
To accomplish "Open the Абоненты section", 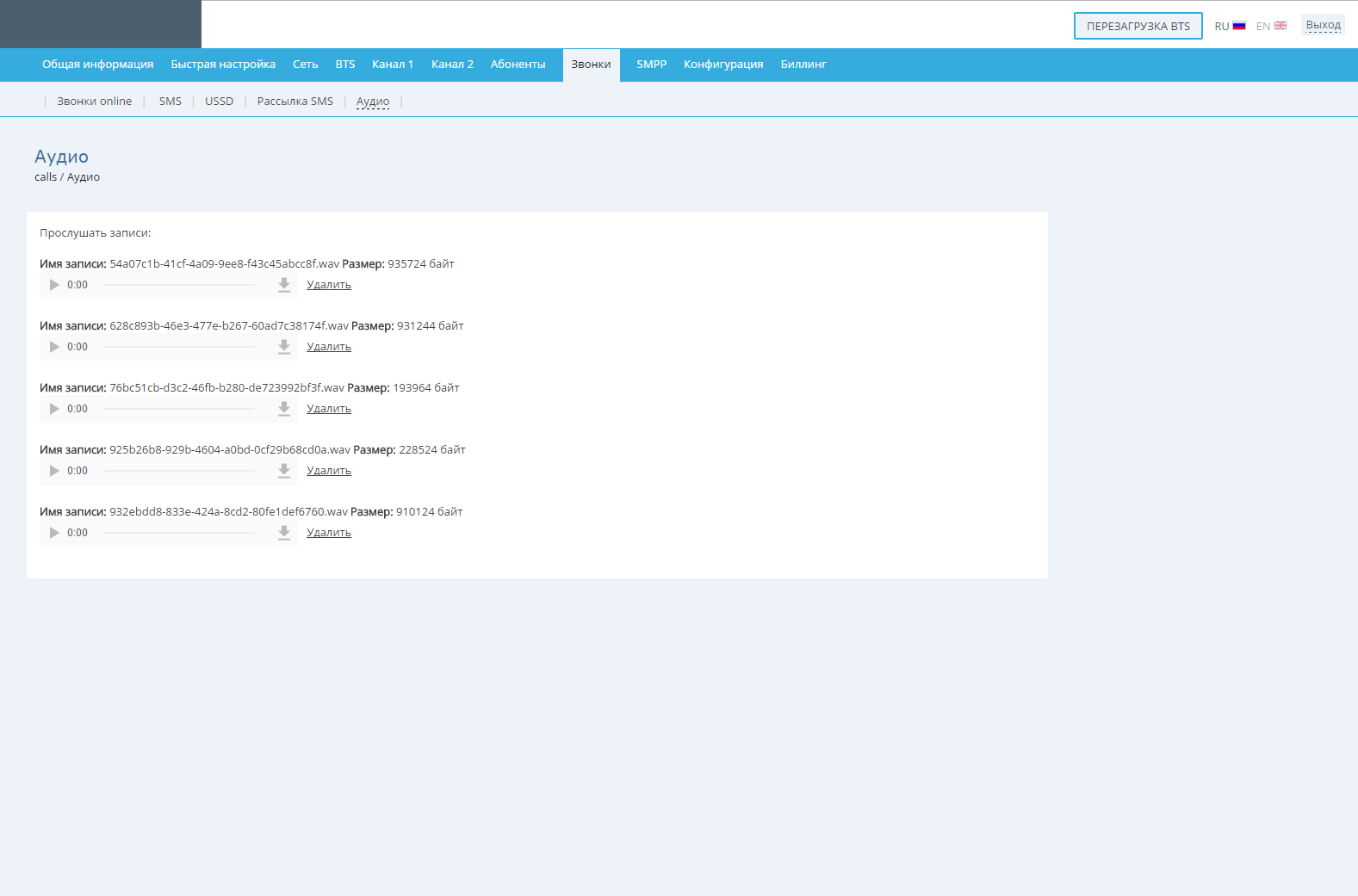I will click(x=518, y=65).
